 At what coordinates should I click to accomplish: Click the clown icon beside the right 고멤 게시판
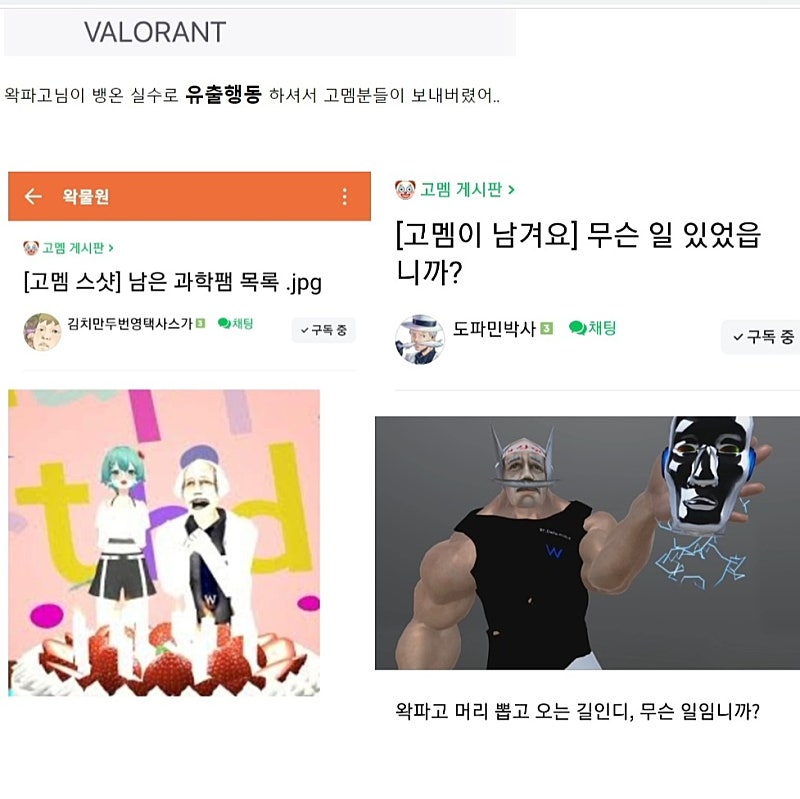(x=405, y=190)
